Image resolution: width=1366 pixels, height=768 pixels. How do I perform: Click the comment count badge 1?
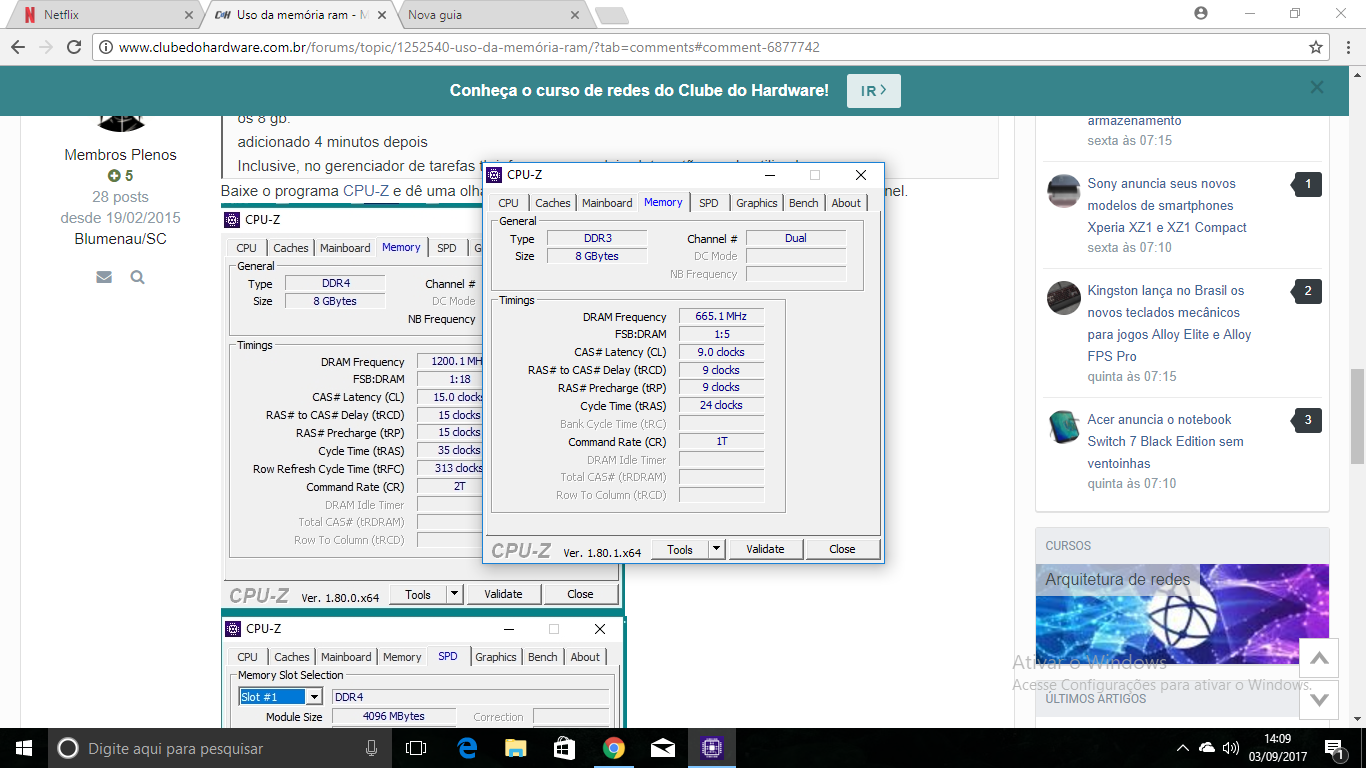(1307, 184)
